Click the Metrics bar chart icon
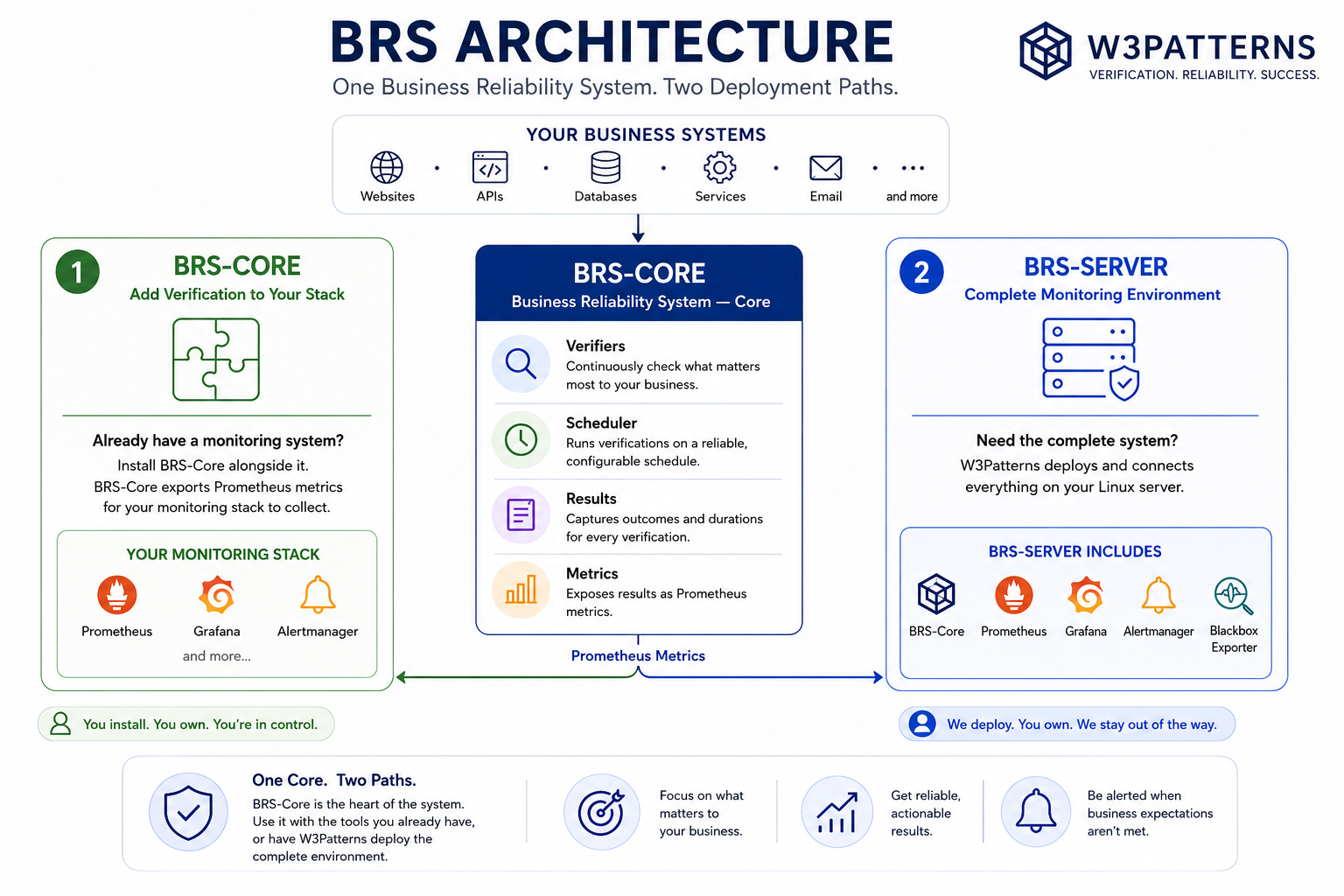Image resolution: width=1344 pixels, height=896 pixels. [x=521, y=591]
